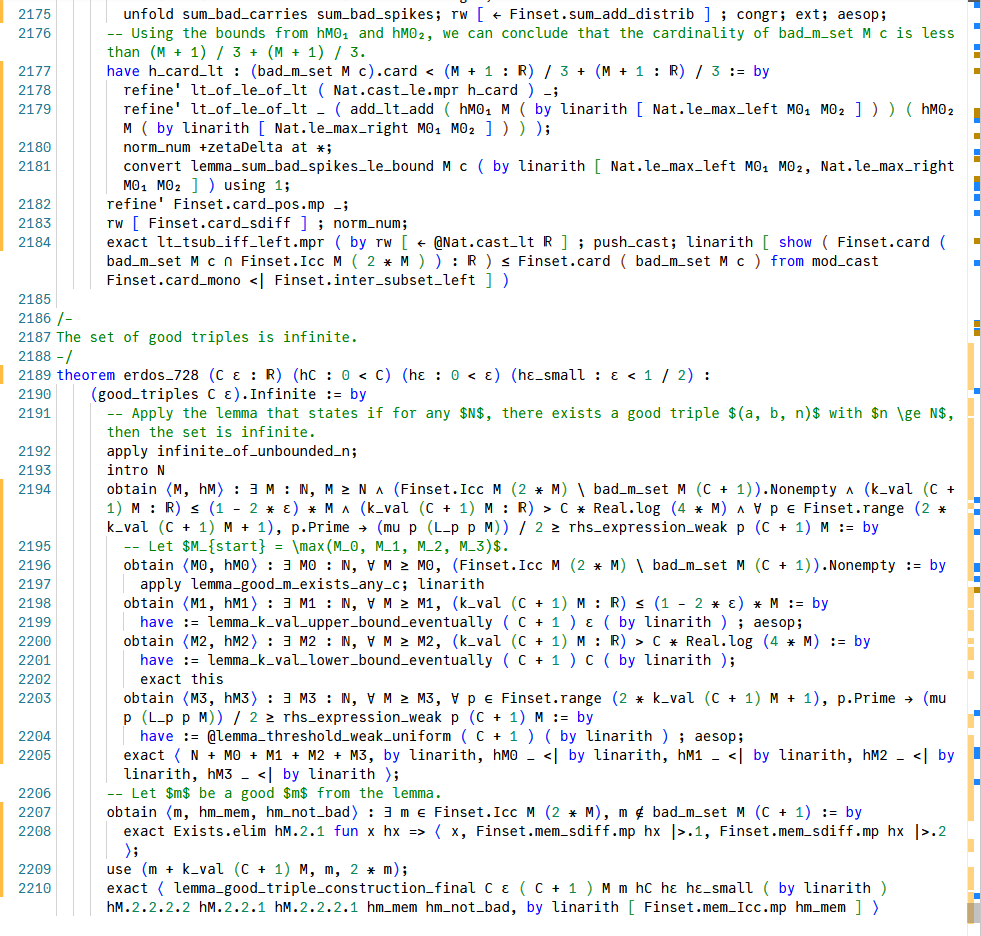
Task: Click the comment beginning 'Let $M_{start}'
Action: tap(316, 546)
